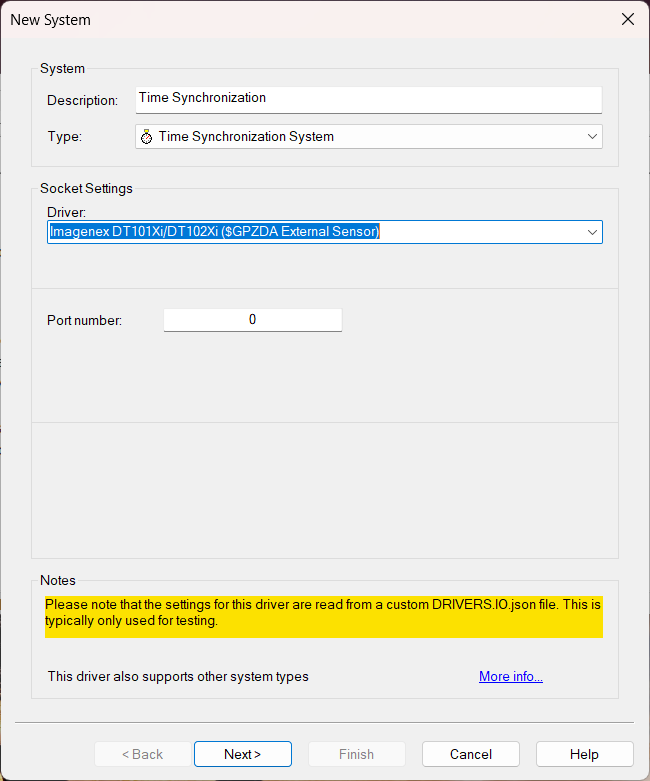Expand the Type dropdown arrow
650x781 pixels.
pos(592,136)
